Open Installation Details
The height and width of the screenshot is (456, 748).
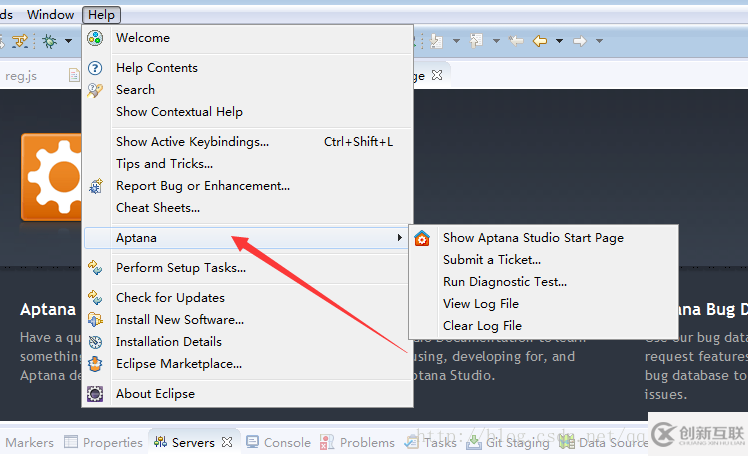[x=248, y=342]
